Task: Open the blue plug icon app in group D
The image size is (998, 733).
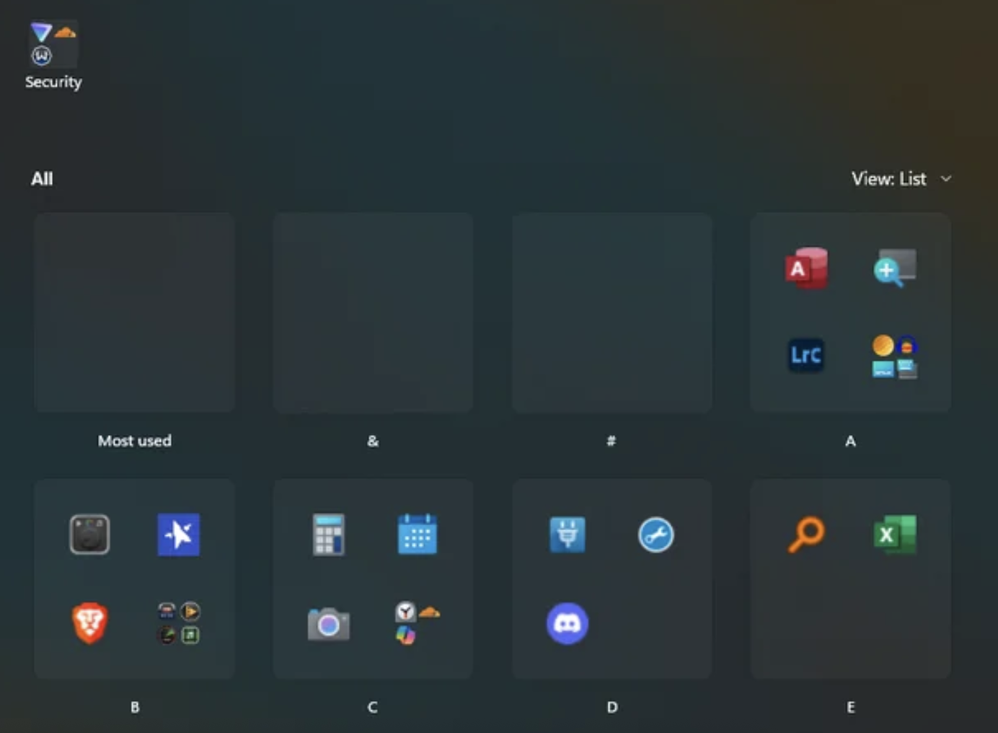Action: coord(567,534)
